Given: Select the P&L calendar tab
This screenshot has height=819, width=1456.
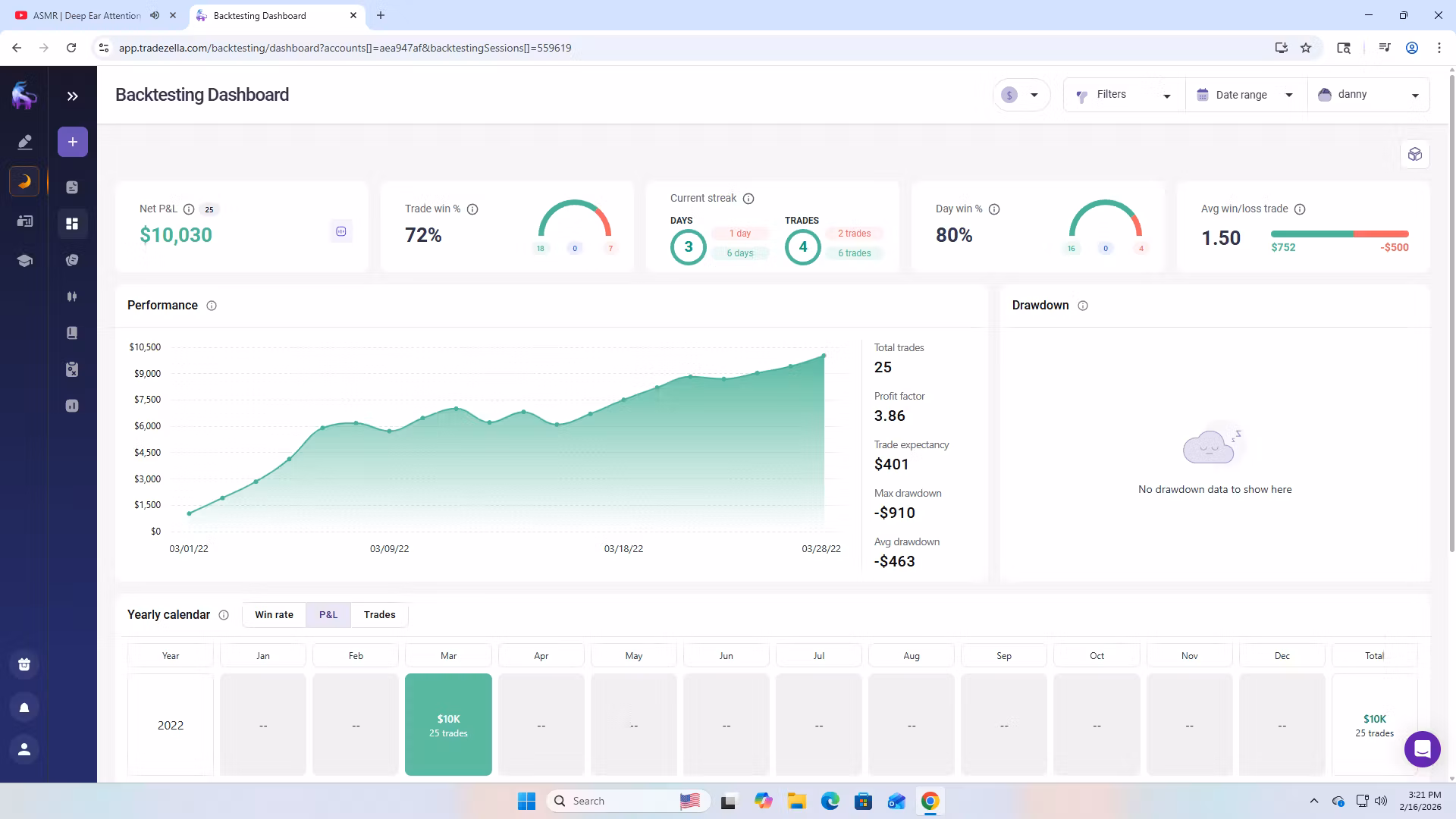Looking at the screenshot, I should [x=328, y=615].
